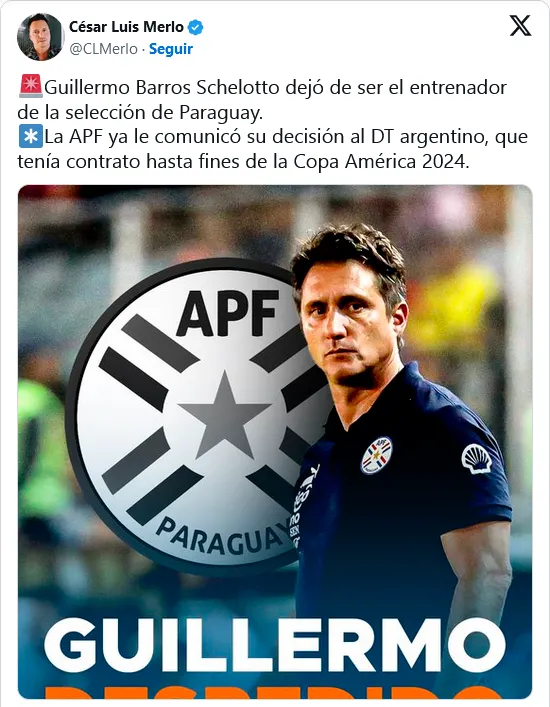This screenshot has width=550, height=707.
Task: Open César Luis Merlo's profile picture
Action: pos(41,37)
